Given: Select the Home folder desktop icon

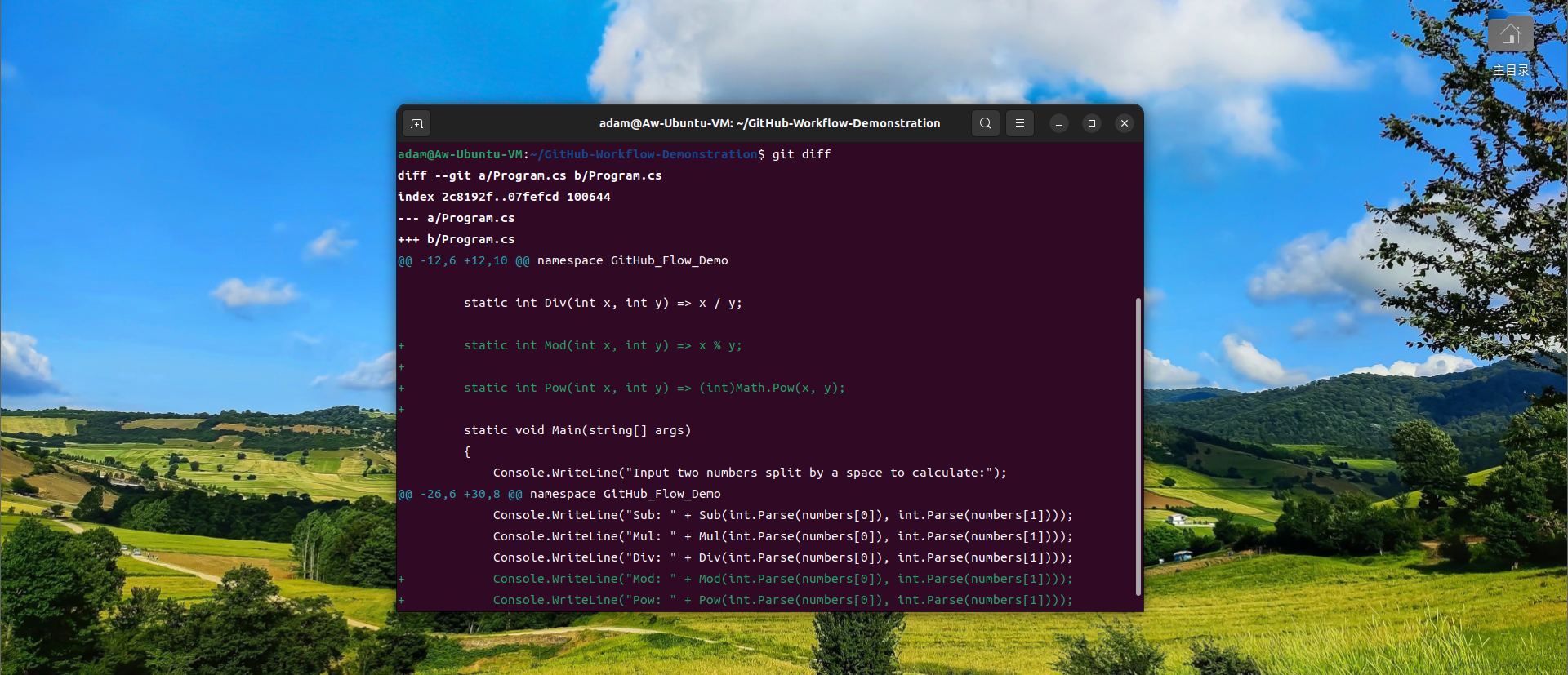Looking at the screenshot, I should [x=1510, y=34].
